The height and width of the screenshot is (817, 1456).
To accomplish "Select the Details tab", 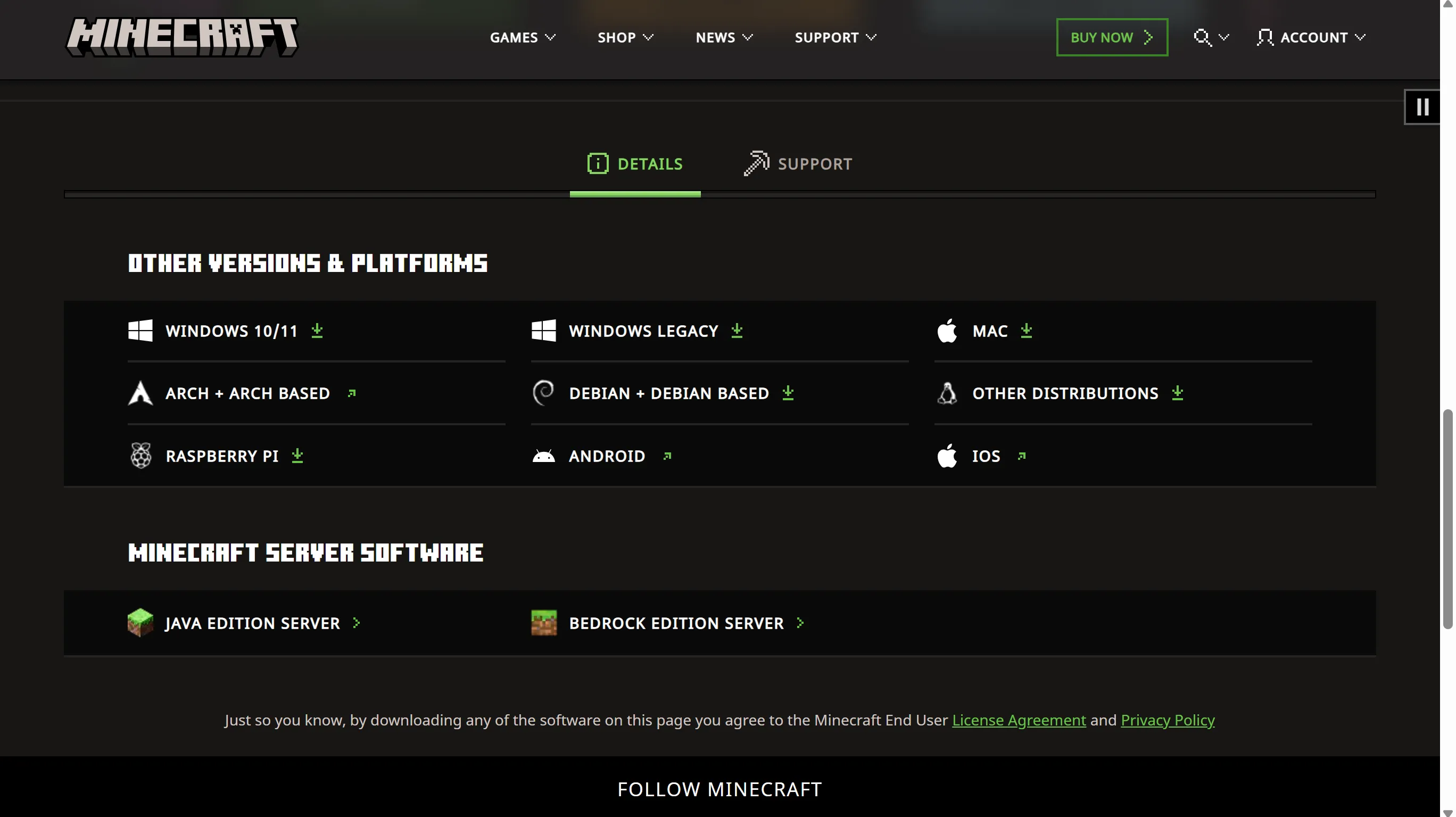I will click(635, 164).
